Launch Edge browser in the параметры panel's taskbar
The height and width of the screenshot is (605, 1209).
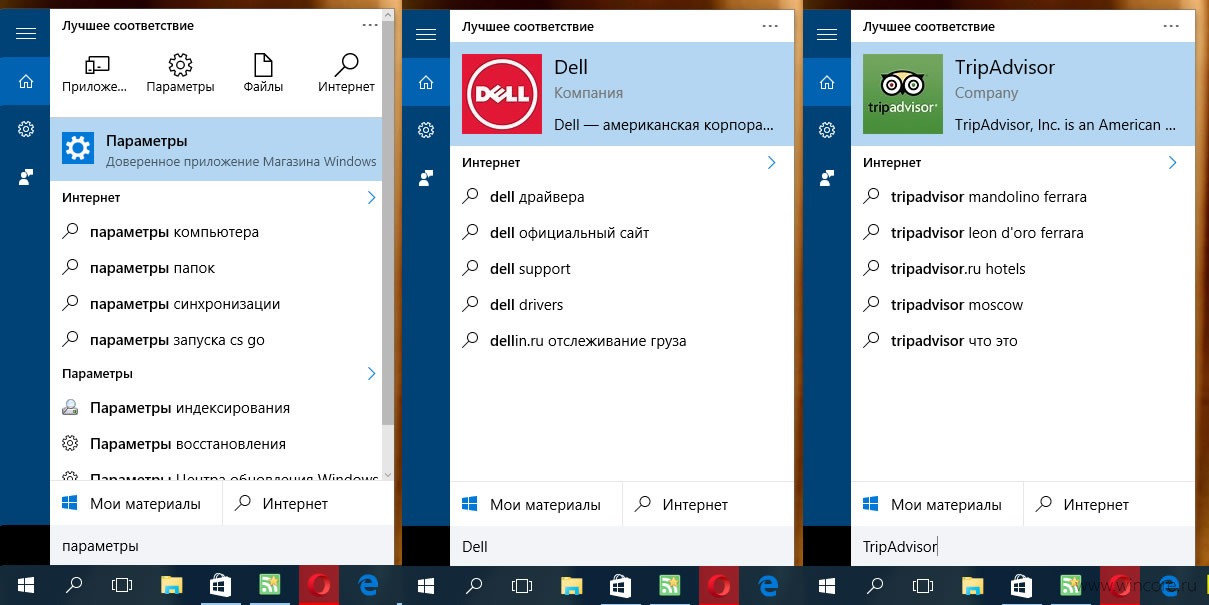pos(367,585)
